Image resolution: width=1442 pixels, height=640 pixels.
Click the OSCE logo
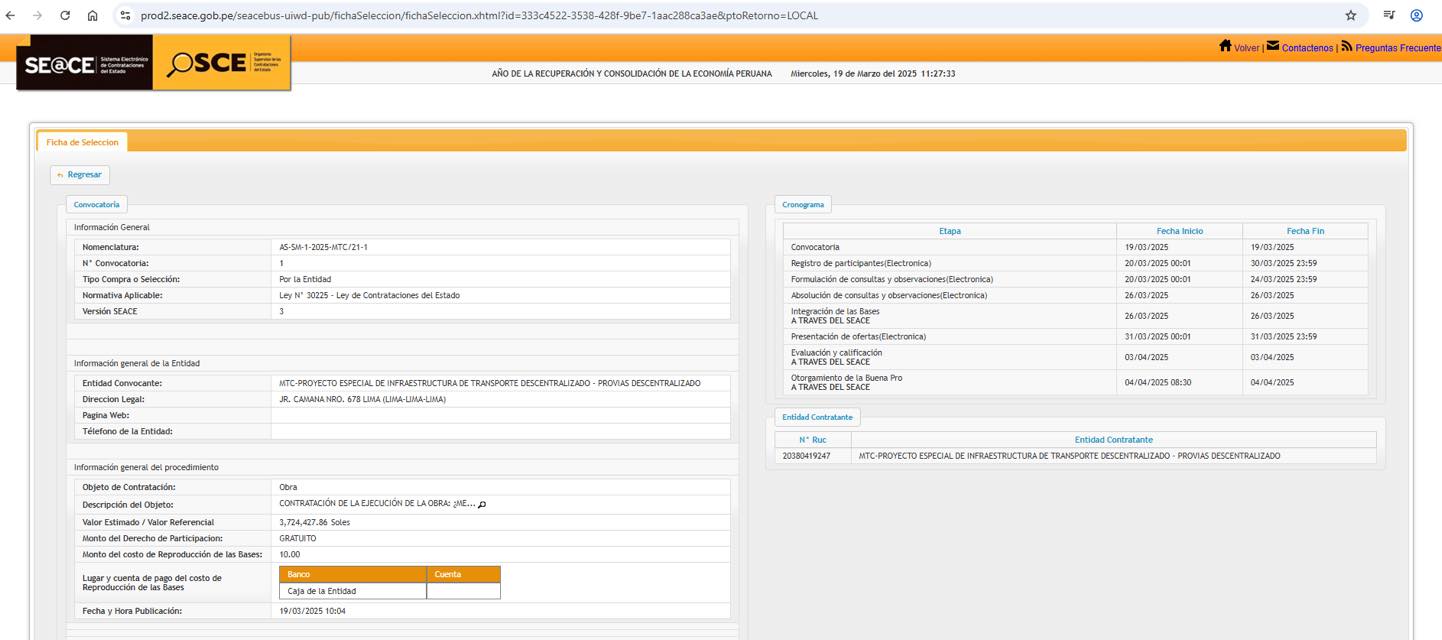coord(222,63)
